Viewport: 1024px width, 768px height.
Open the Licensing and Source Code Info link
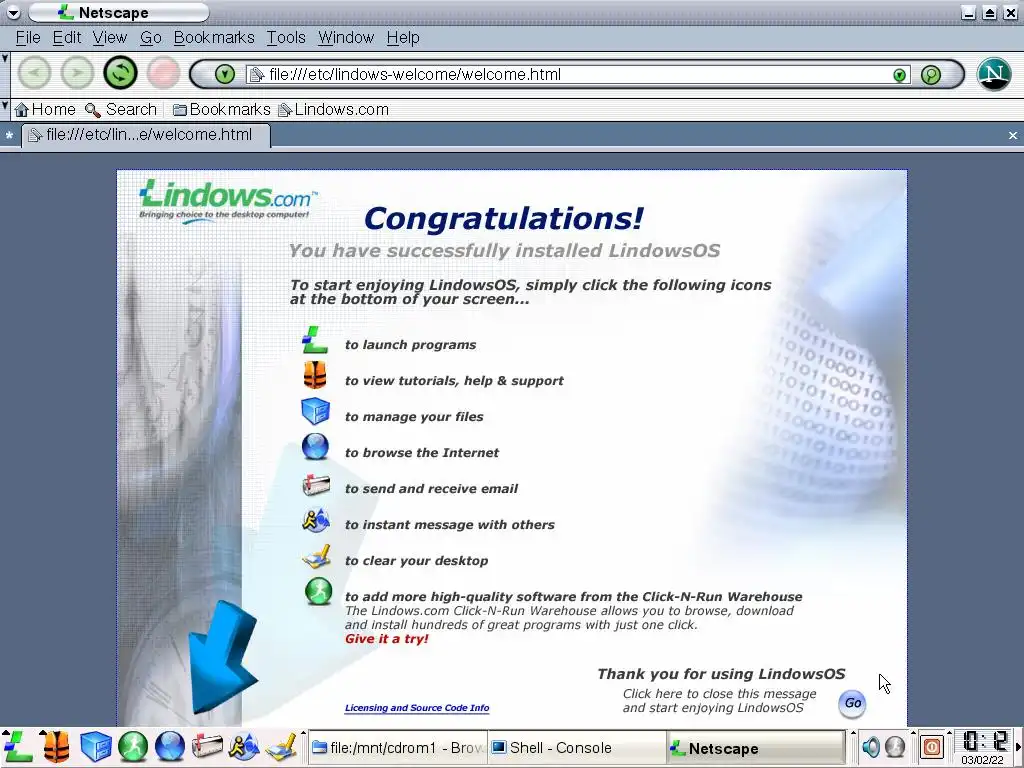click(417, 708)
